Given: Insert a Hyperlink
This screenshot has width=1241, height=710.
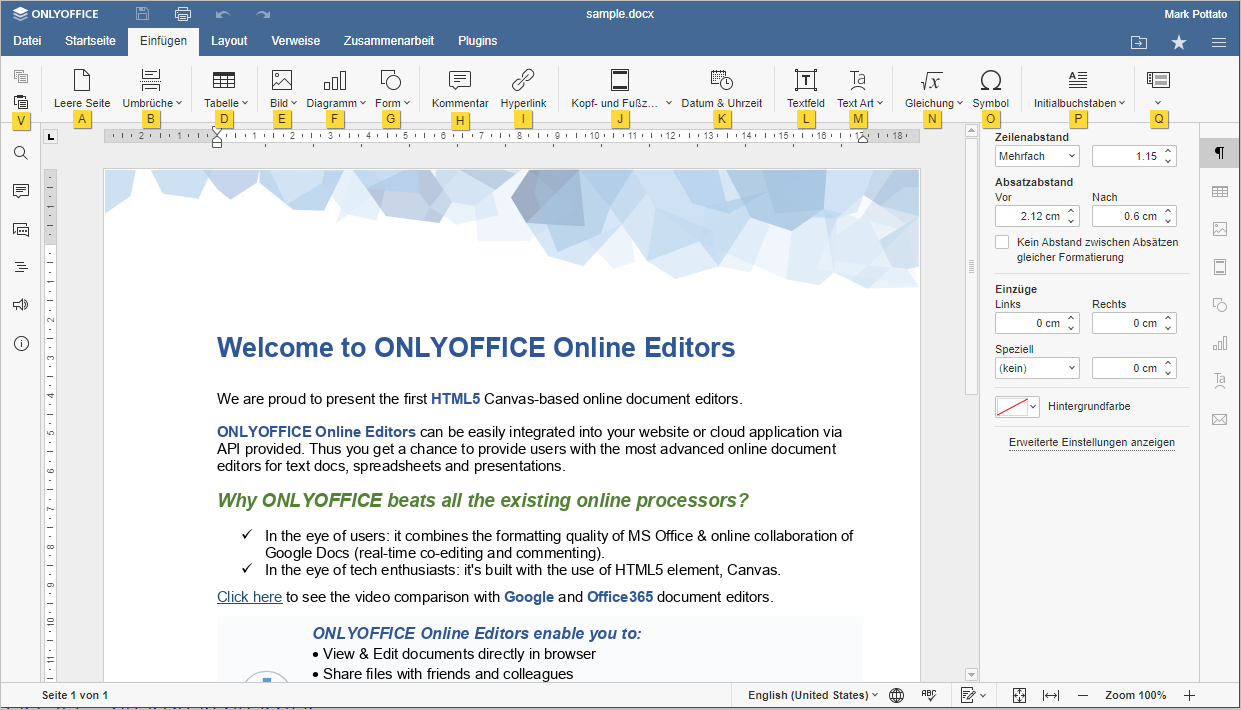Looking at the screenshot, I should pyautogui.click(x=523, y=89).
